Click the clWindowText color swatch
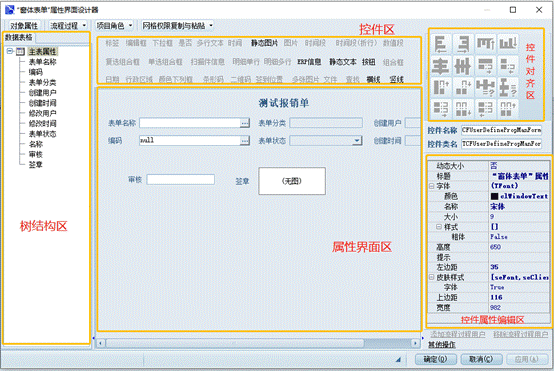This screenshot has height=371, width=554. click(x=494, y=196)
